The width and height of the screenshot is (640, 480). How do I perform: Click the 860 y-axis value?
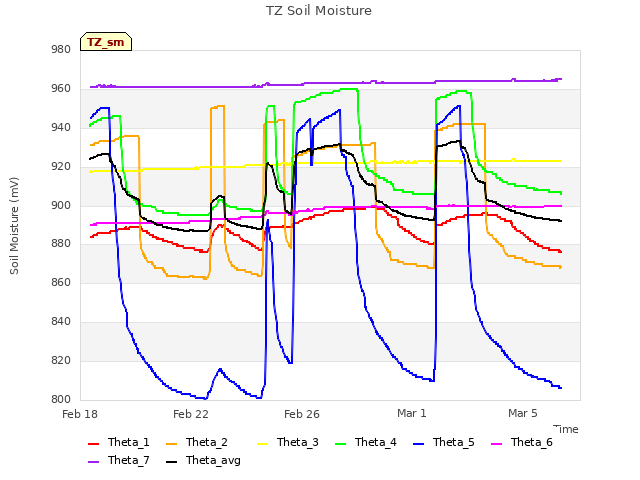coord(61,282)
